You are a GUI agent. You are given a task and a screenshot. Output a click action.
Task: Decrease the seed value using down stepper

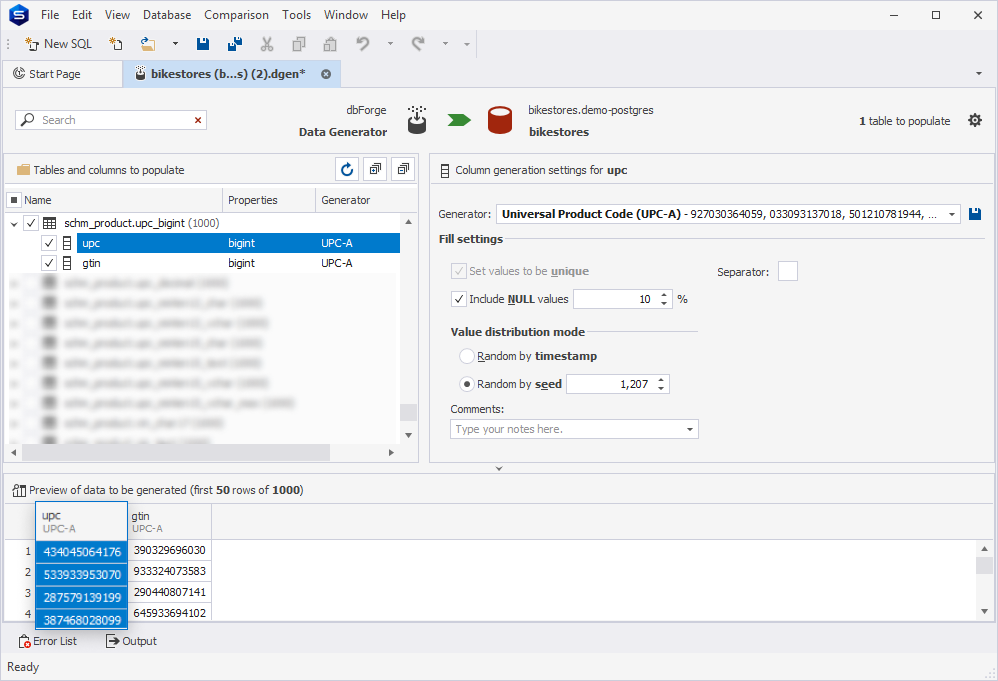pos(661,388)
